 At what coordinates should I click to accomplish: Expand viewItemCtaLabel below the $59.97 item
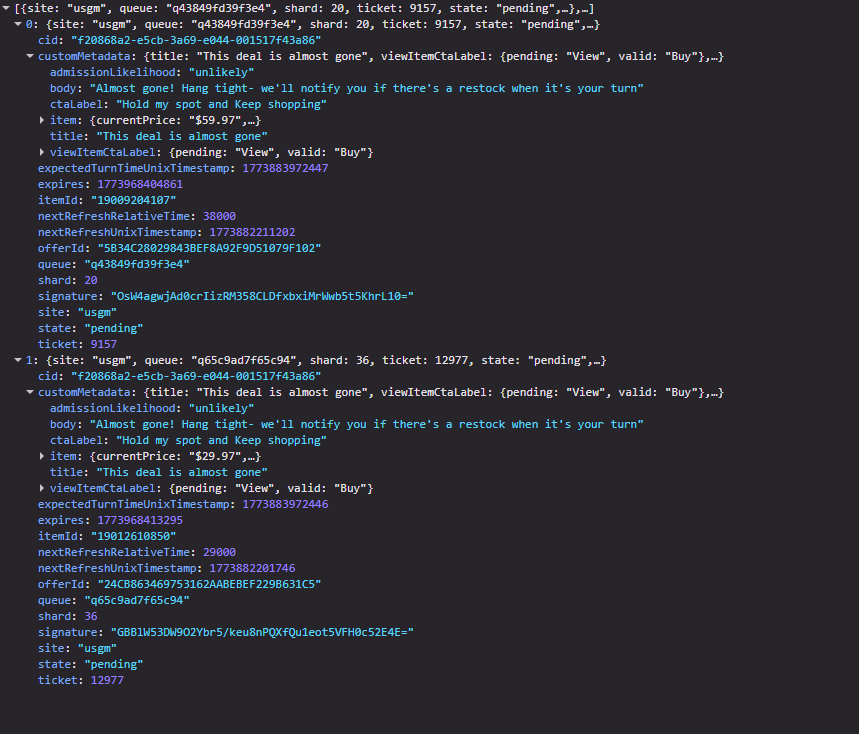(42, 152)
